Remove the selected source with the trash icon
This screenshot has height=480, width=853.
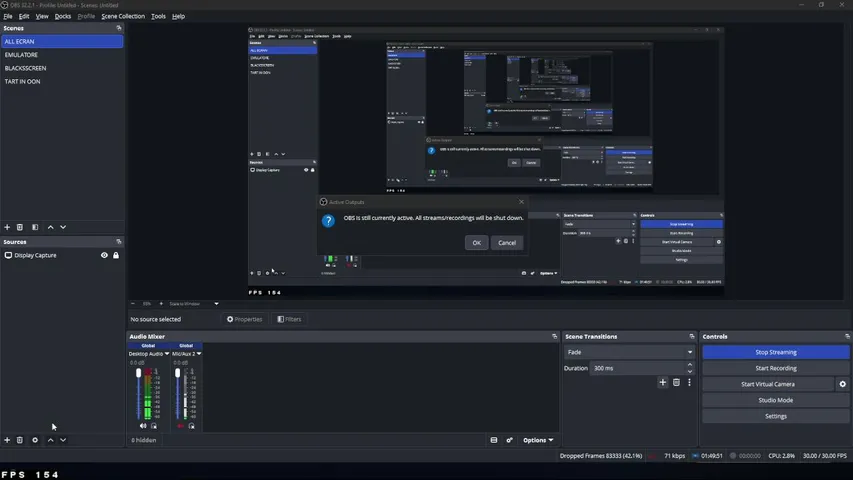point(20,440)
